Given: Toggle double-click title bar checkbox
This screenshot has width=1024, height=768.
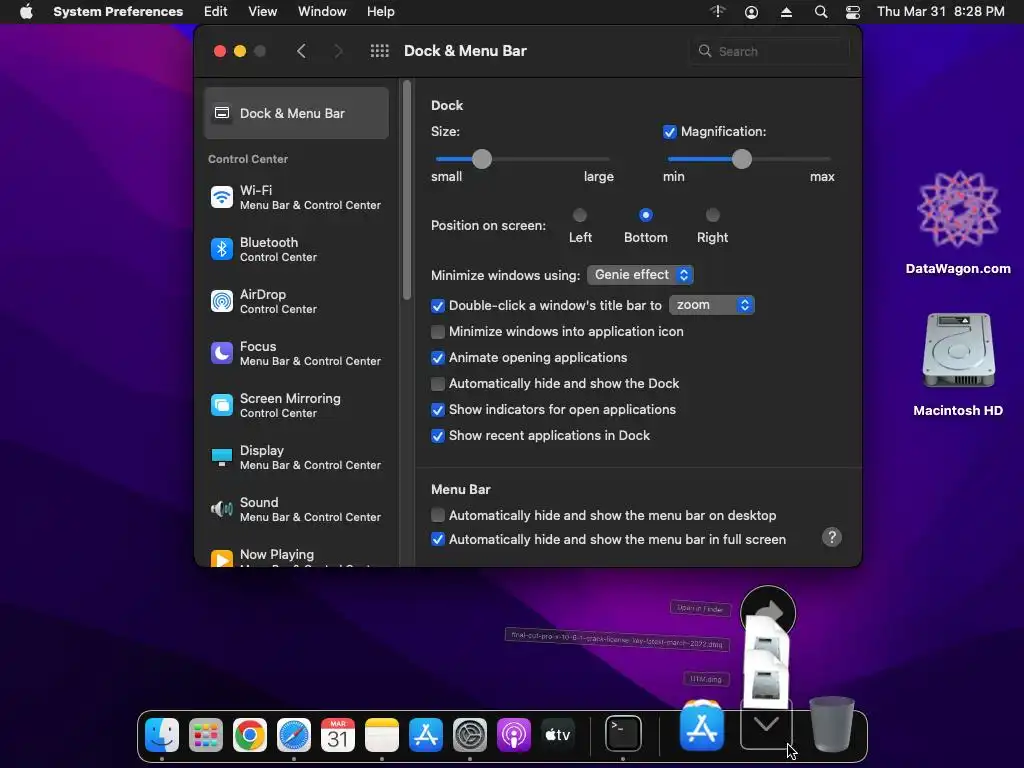Looking at the screenshot, I should pyautogui.click(x=438, y=306).
